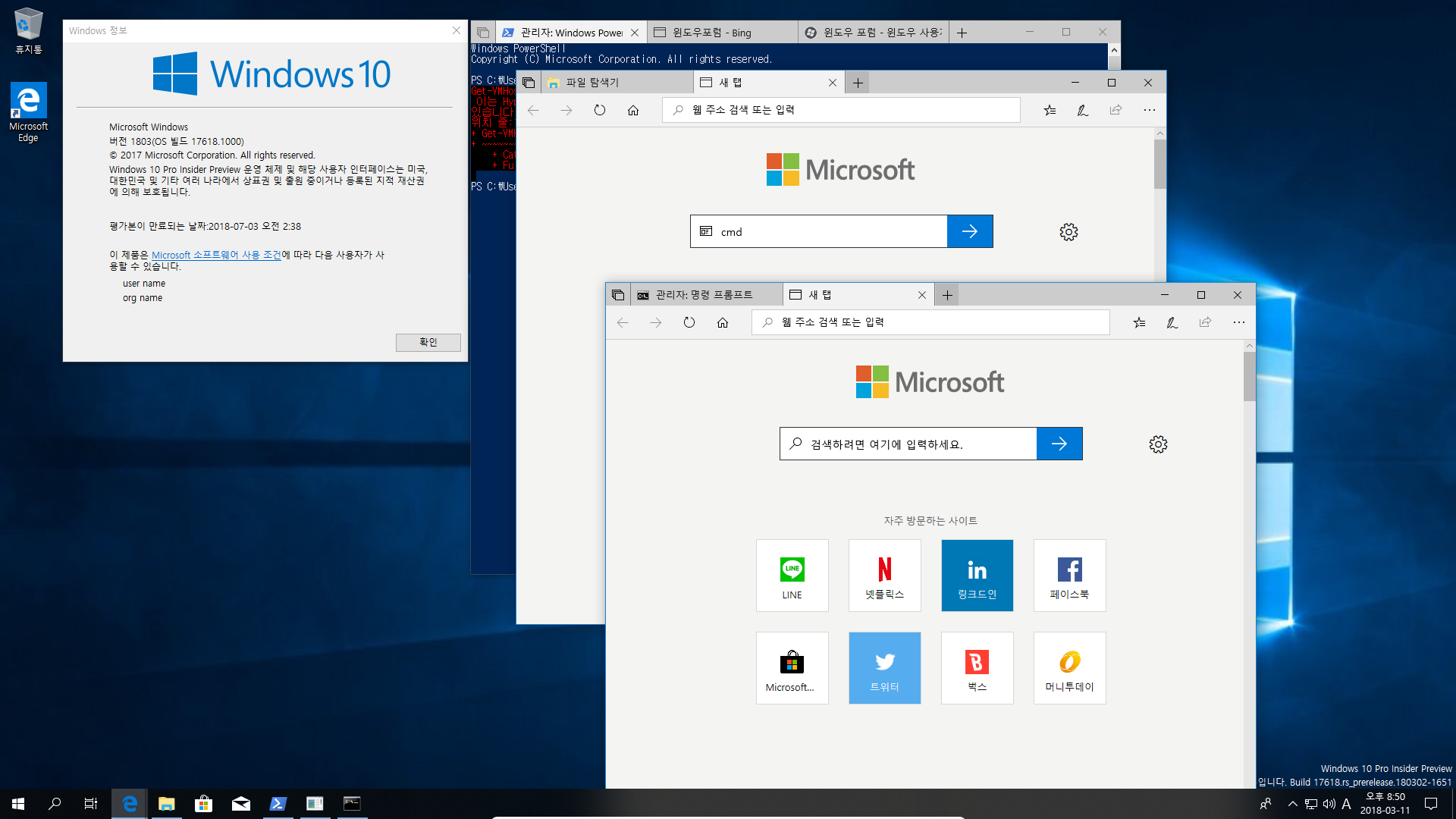Show hidden tray icons chevron
This screenshot has height=819, width=1456.
click(x=1292, y=804)
